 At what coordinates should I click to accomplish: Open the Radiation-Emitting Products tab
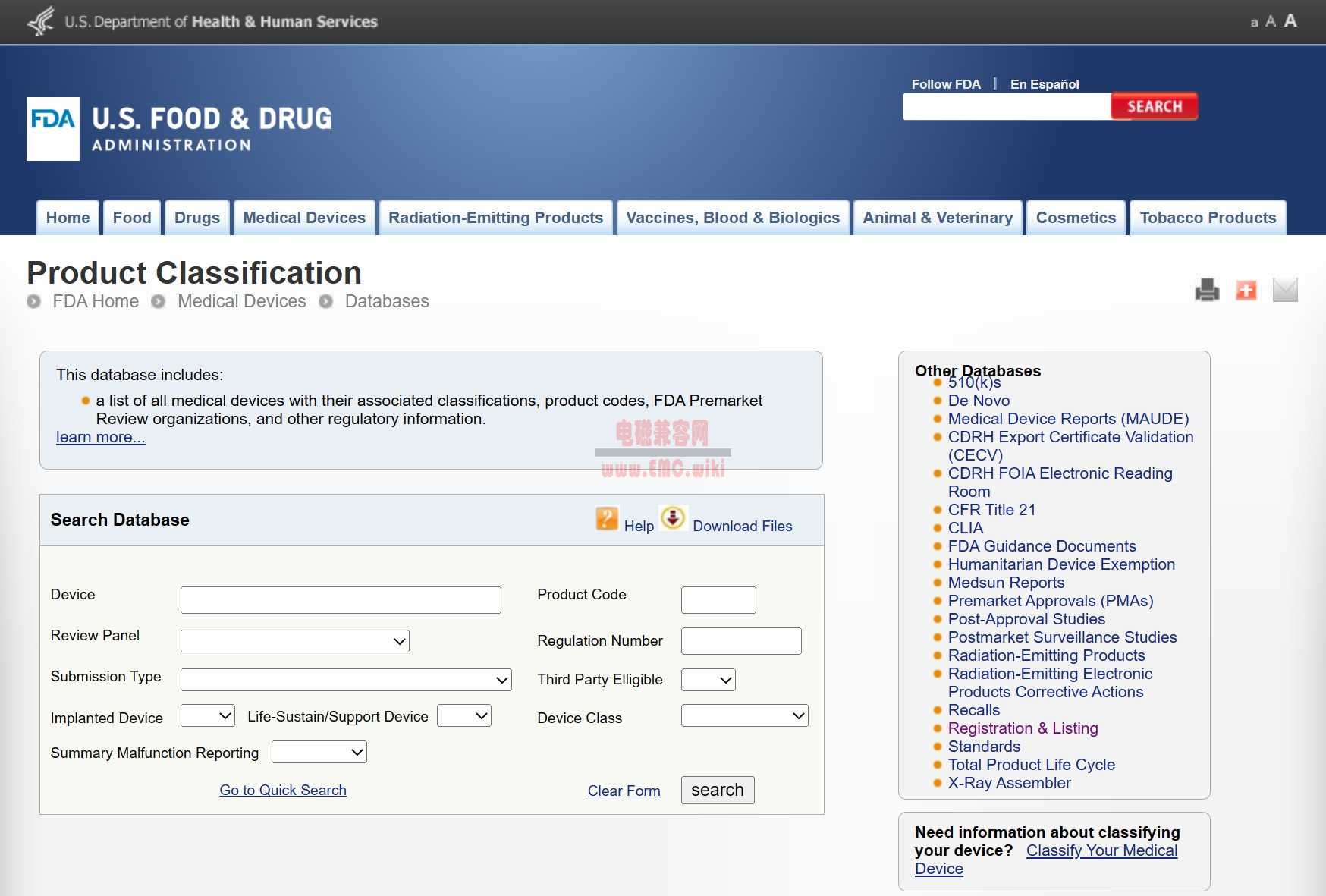496,218
